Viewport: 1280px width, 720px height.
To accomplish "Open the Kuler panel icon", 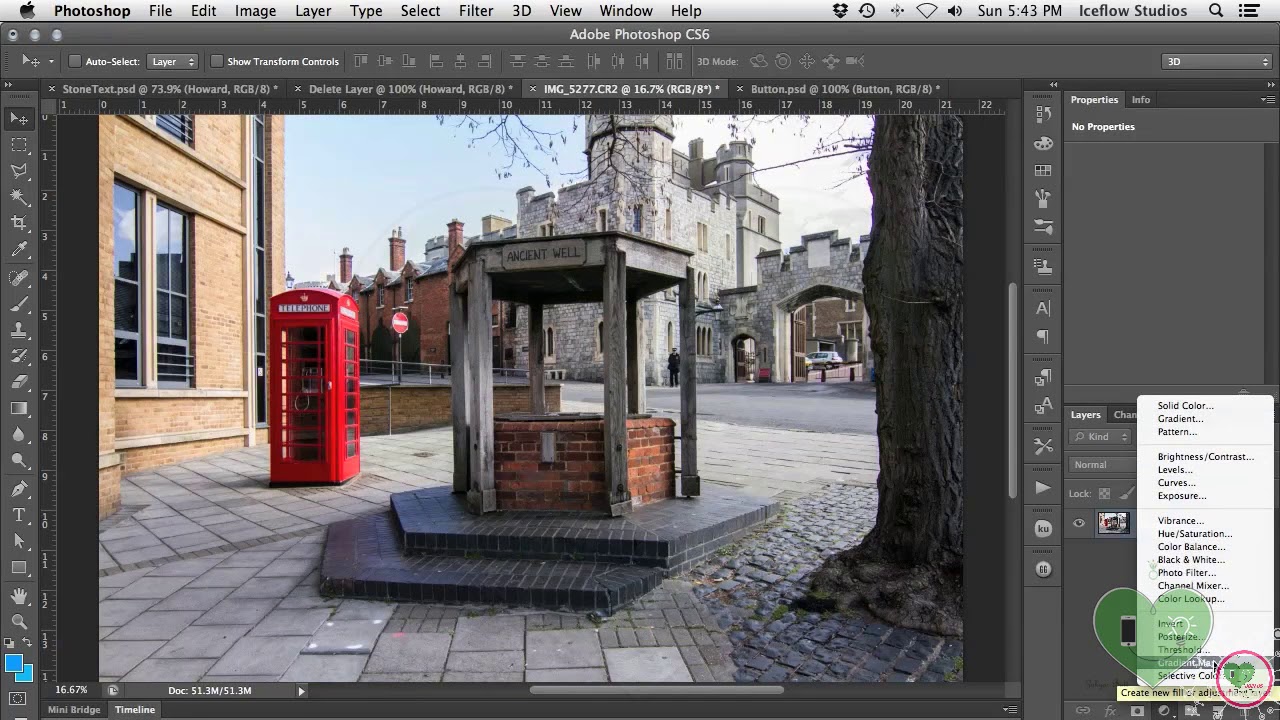I will tap(1043, 529).
